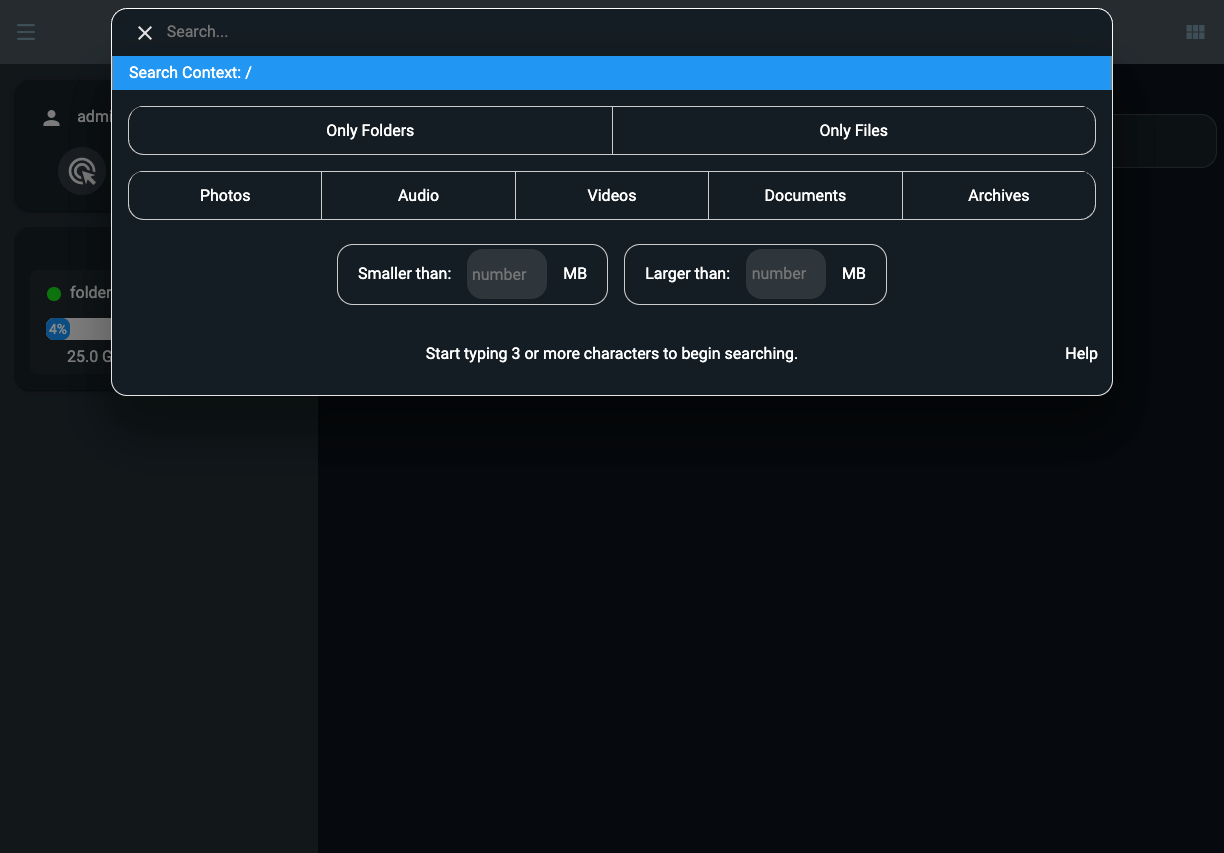Select the Audio file type filter
1224x853 pixels.
click(x=418, y=196)
